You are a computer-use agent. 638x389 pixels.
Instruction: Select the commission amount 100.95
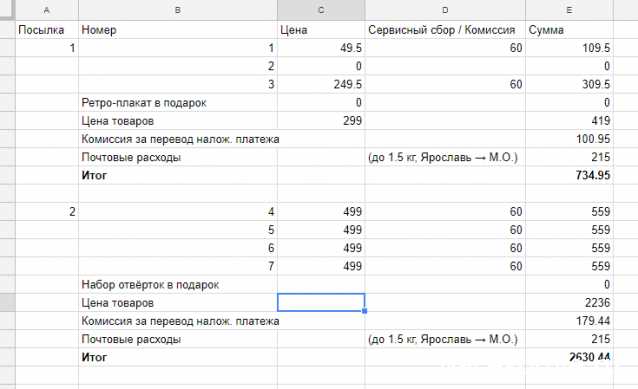569,139
